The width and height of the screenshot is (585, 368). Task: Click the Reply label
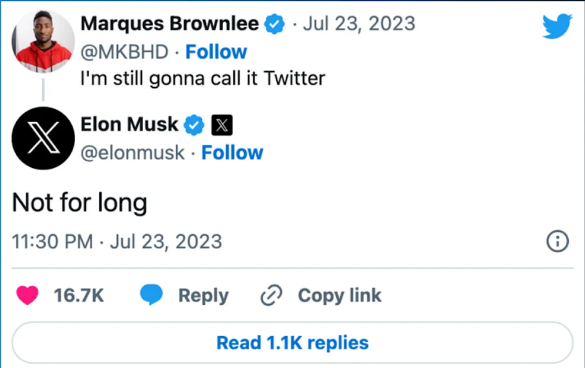click(203, 296)
